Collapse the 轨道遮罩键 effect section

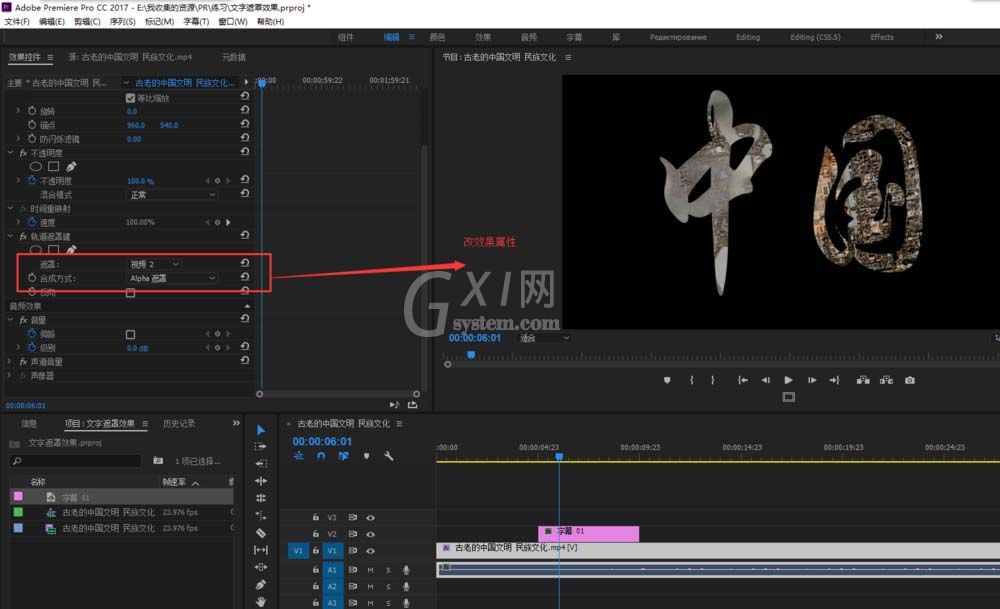click(10, 237)
